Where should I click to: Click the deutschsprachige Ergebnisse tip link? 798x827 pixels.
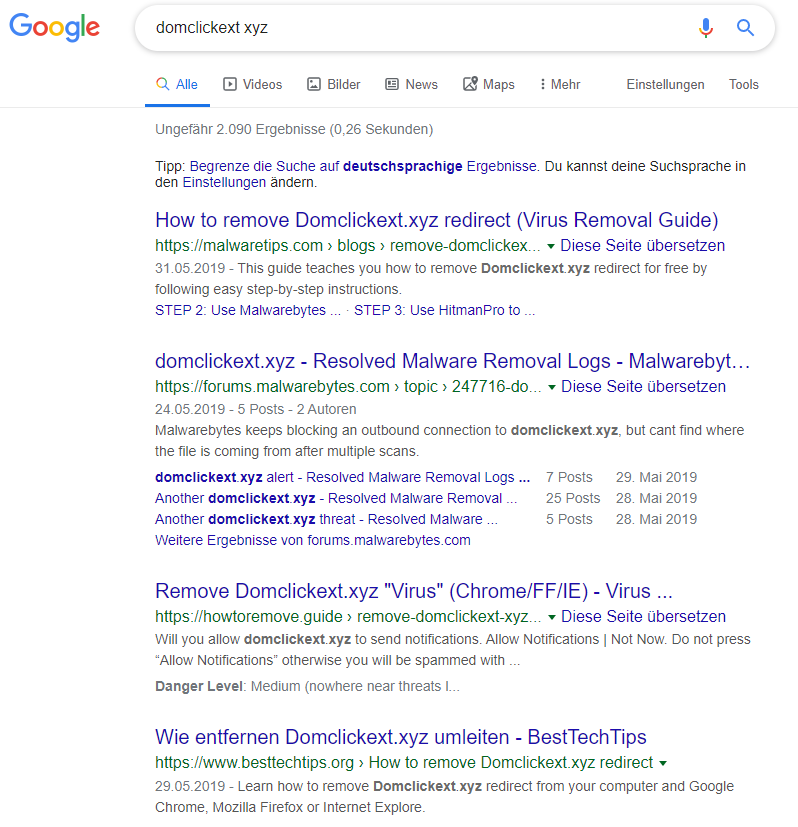[x=363, y=166]
